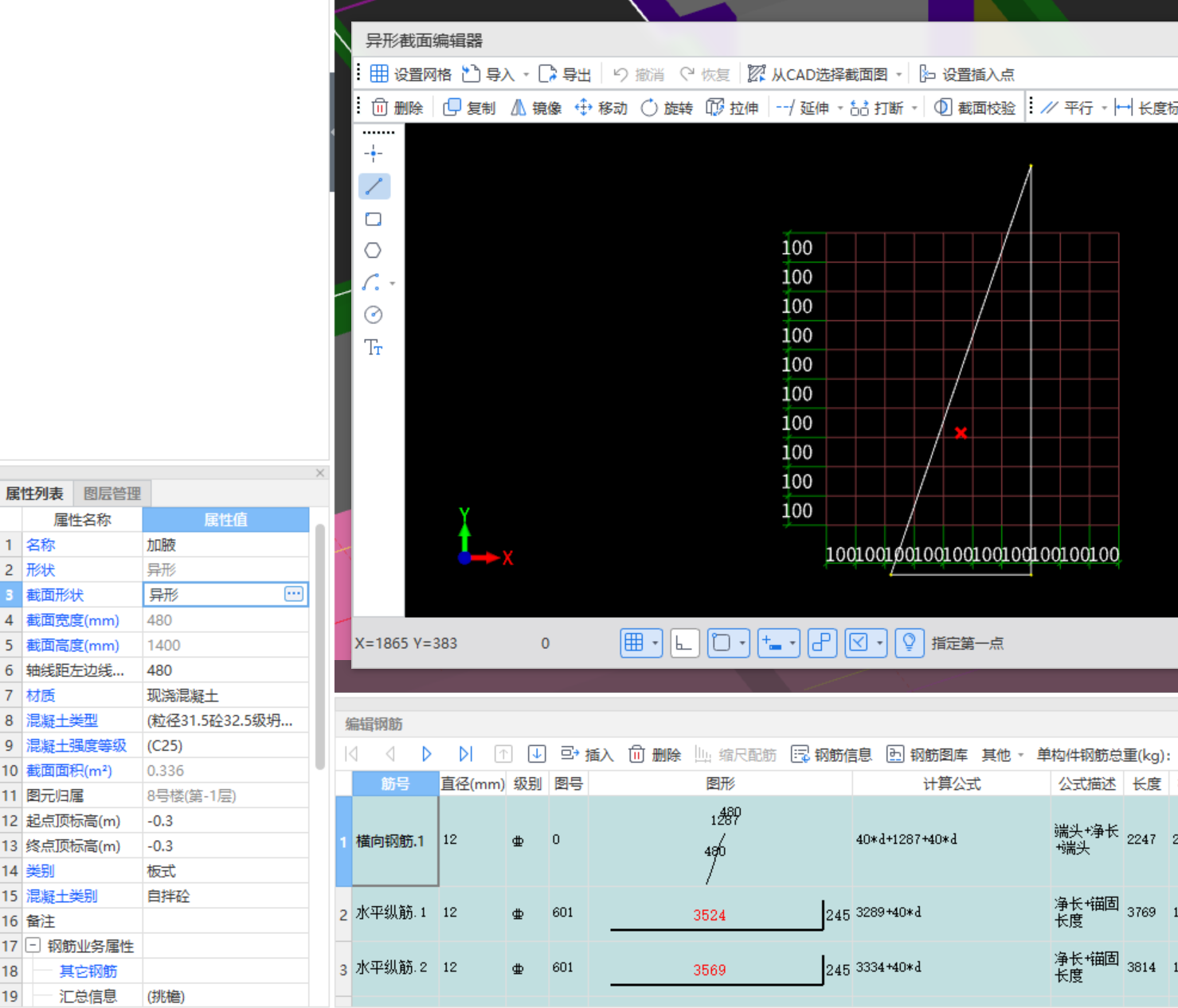Click the 其它钢筋 property link
The height and width of the screenshot is (1008, 1178).
(x=88, y=971)
